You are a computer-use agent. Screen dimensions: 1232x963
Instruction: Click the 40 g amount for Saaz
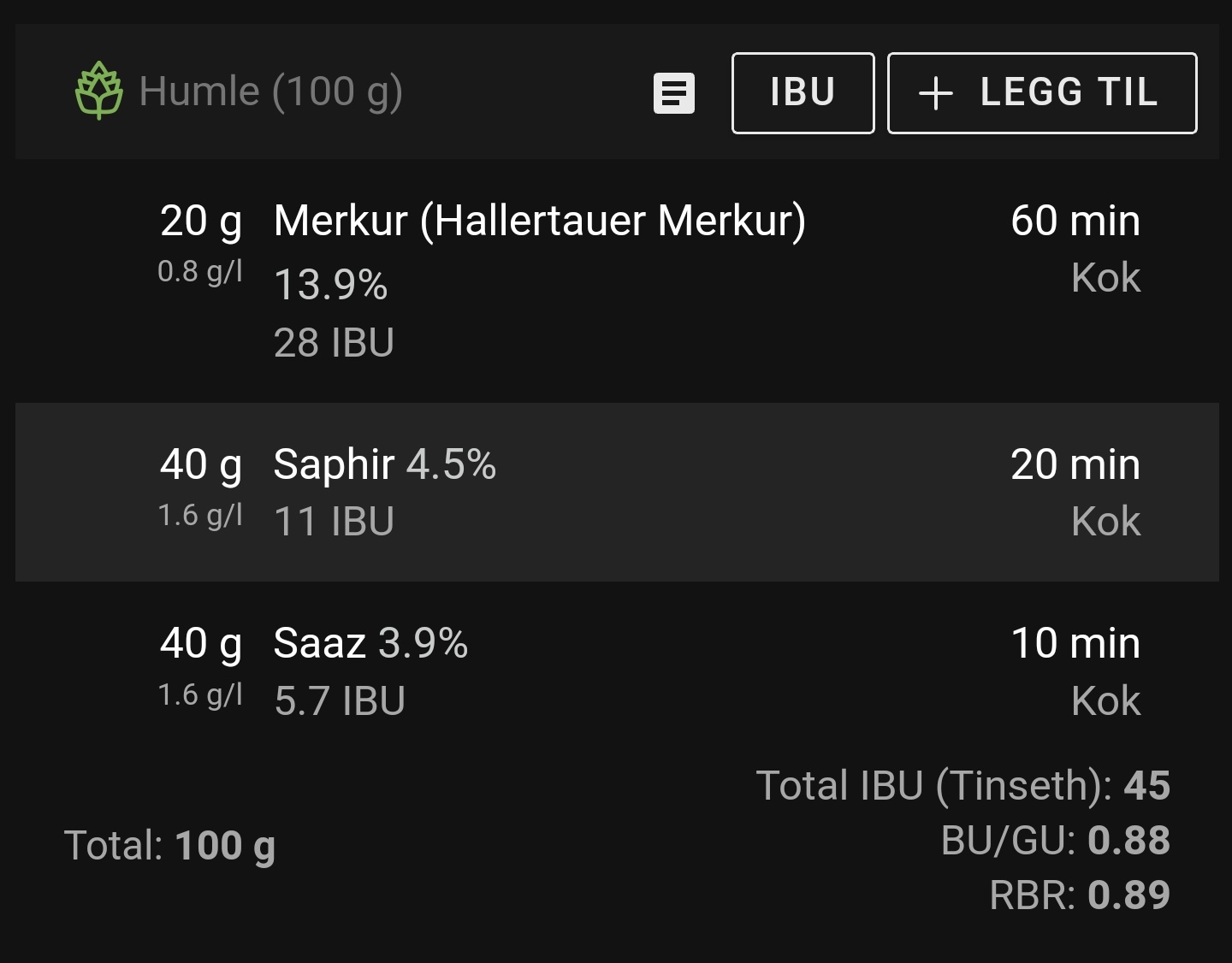(201, 644)
